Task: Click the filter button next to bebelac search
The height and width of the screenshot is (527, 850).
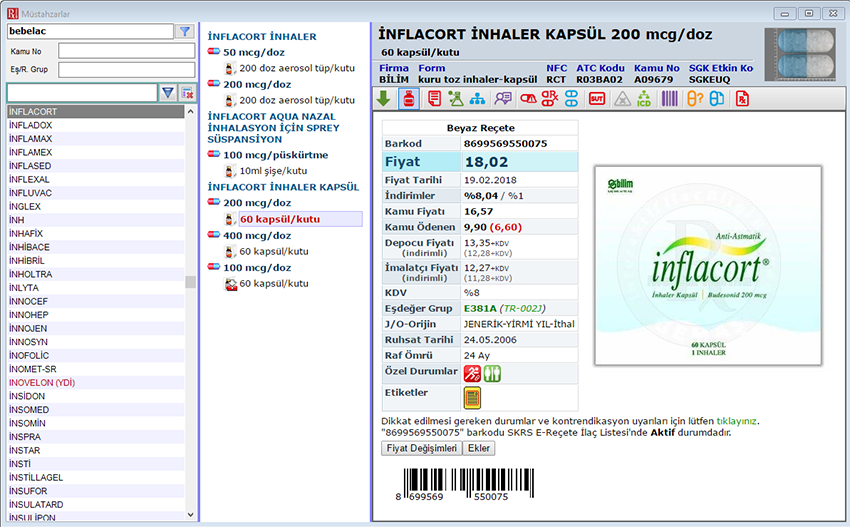Action: [185, 31]
